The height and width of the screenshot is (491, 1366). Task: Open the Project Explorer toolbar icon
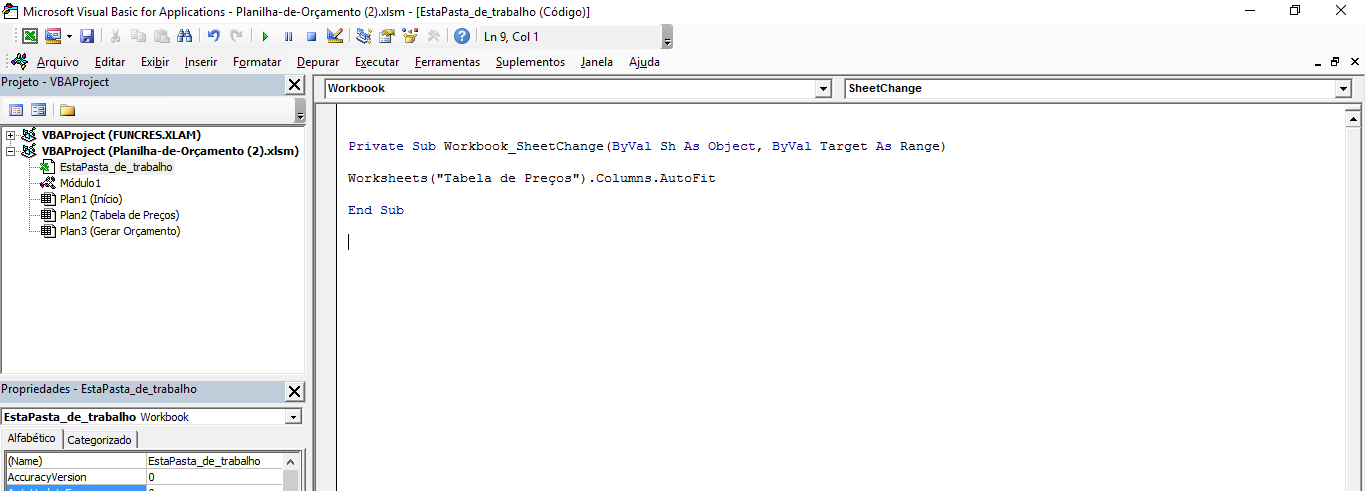363,36
